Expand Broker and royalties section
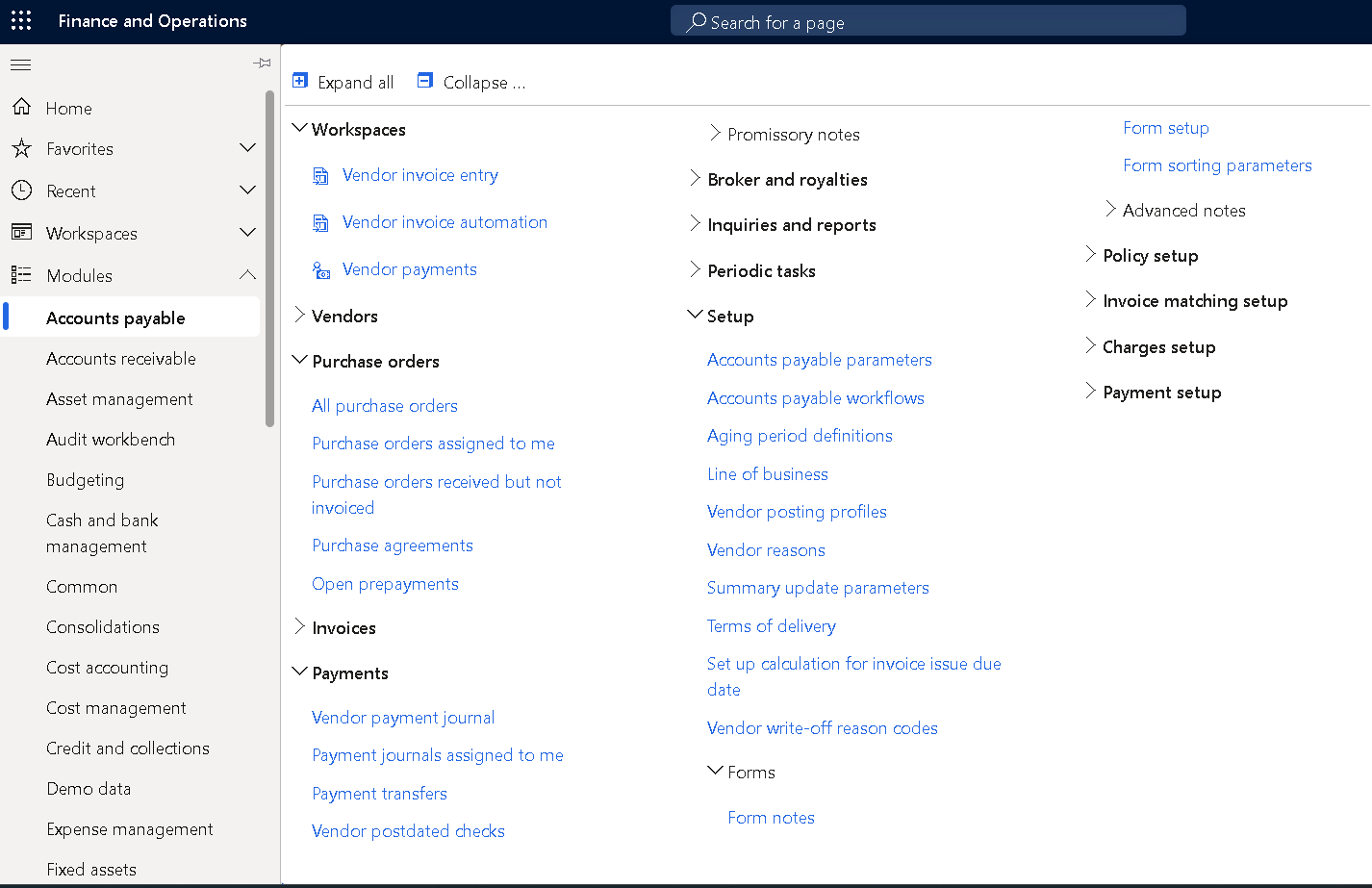 [695, 178]
